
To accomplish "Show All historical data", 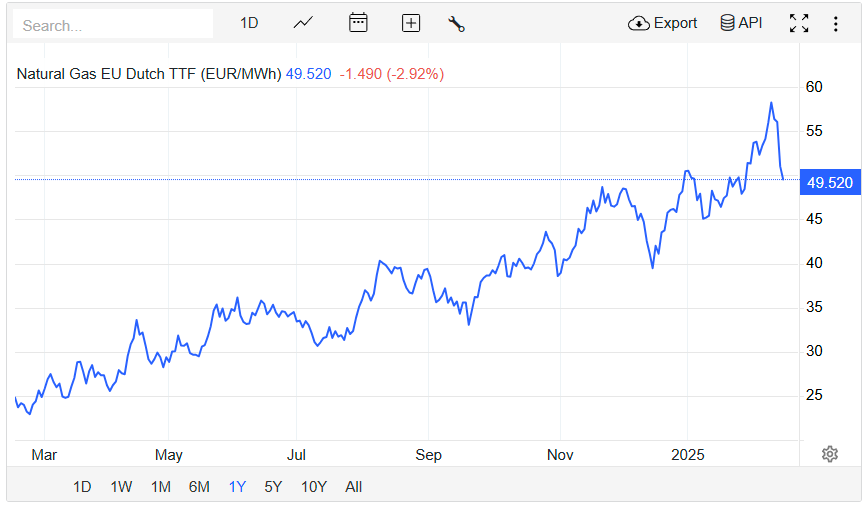I will click(353, 487).
